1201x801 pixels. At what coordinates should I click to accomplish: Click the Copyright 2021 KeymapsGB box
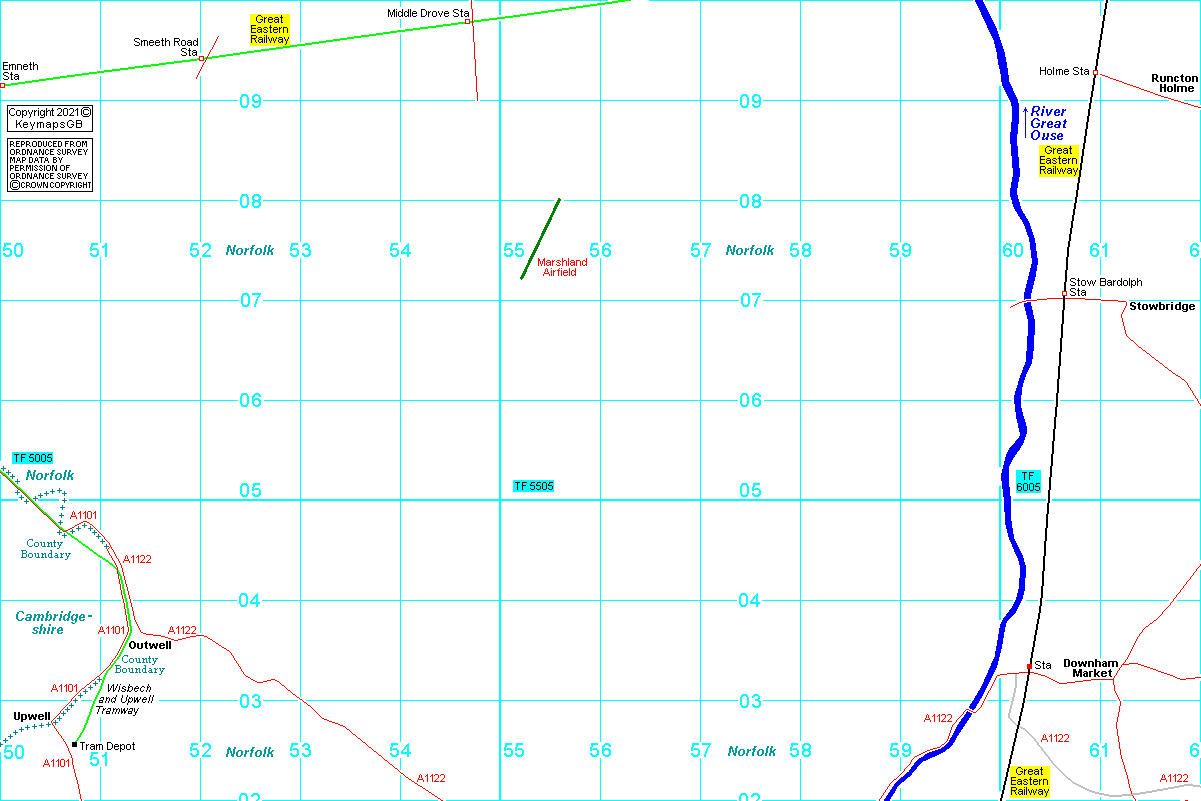coord(50,118)
